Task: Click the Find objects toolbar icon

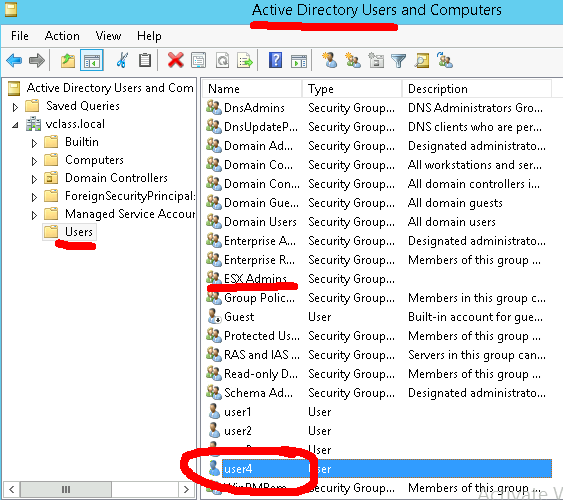Action: click(422, 60)
